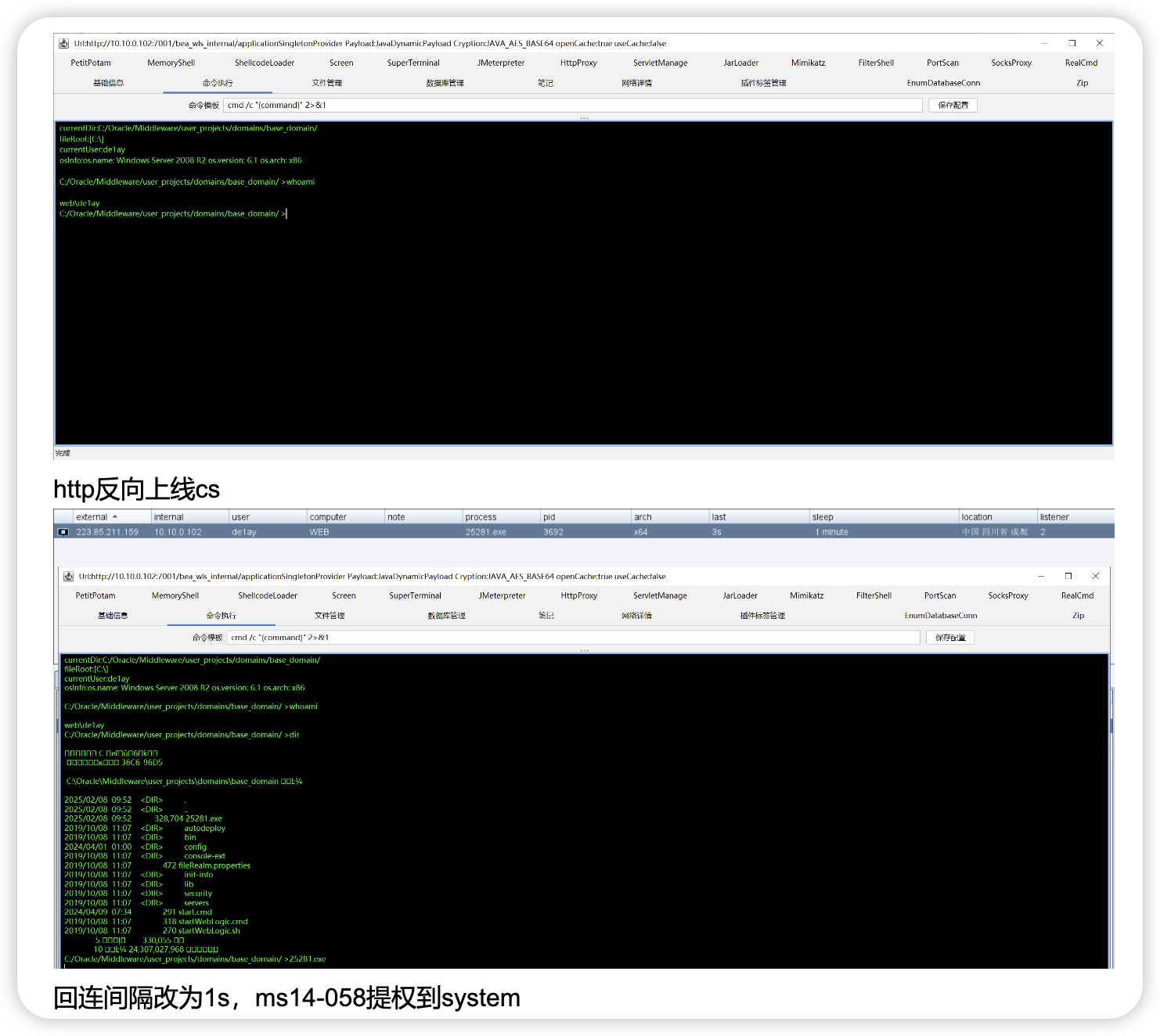Select the SocksProxy tab in the upper window
This screenshot has height=1036, width=1160.
pyautogui.click(x=1010, y=63)
